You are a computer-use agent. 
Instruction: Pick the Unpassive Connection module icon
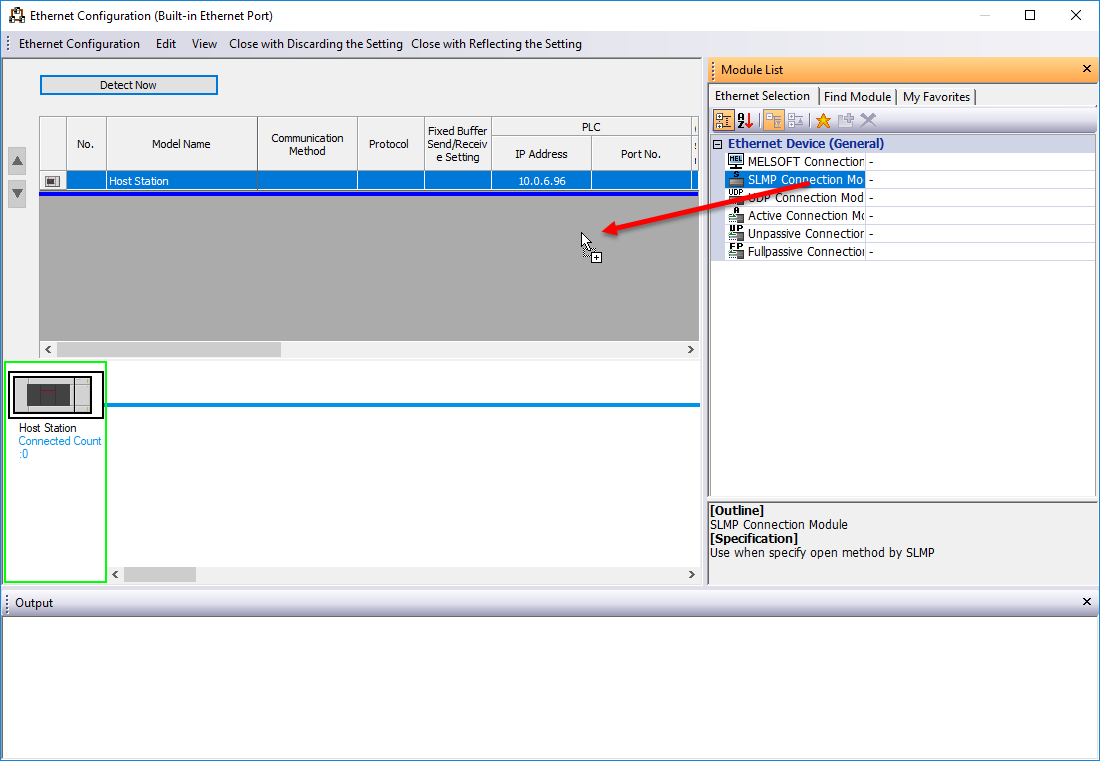click(736, 234)
